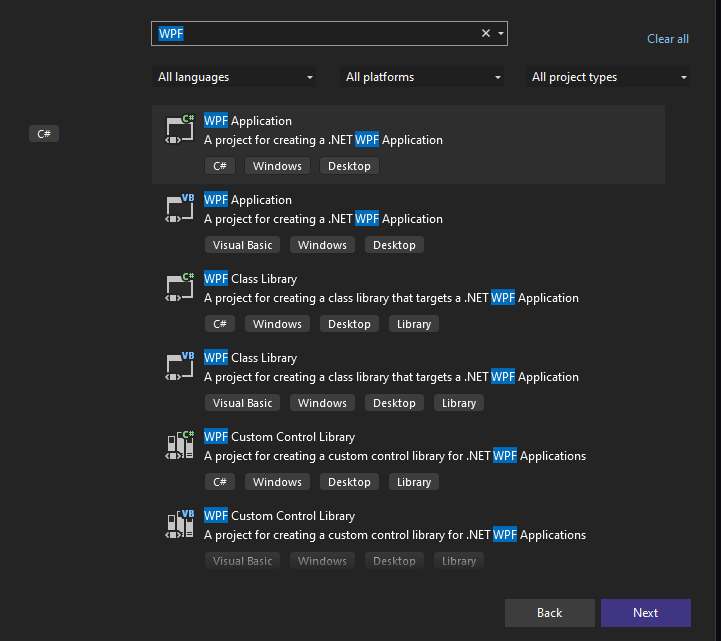This screenshot has height=641, width=721.
Task: Choose the C# WPF Class Library title
Action: [250, 279]
